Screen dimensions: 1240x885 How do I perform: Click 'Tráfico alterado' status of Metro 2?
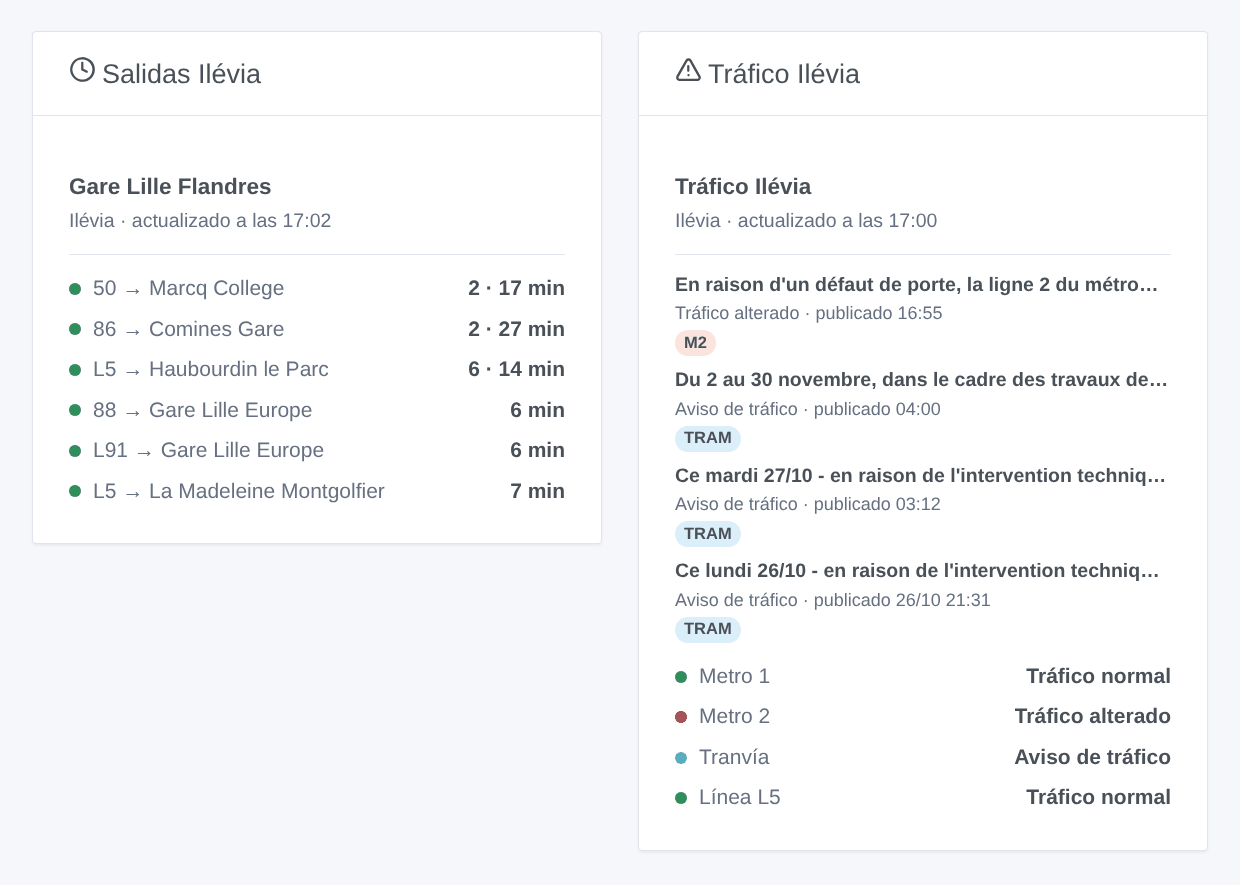(x=1093, y=717)
